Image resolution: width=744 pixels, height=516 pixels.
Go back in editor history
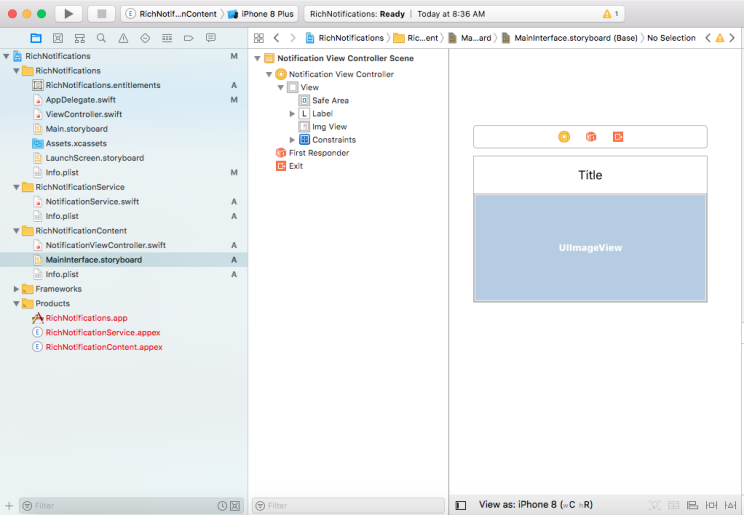coord(276,38)
